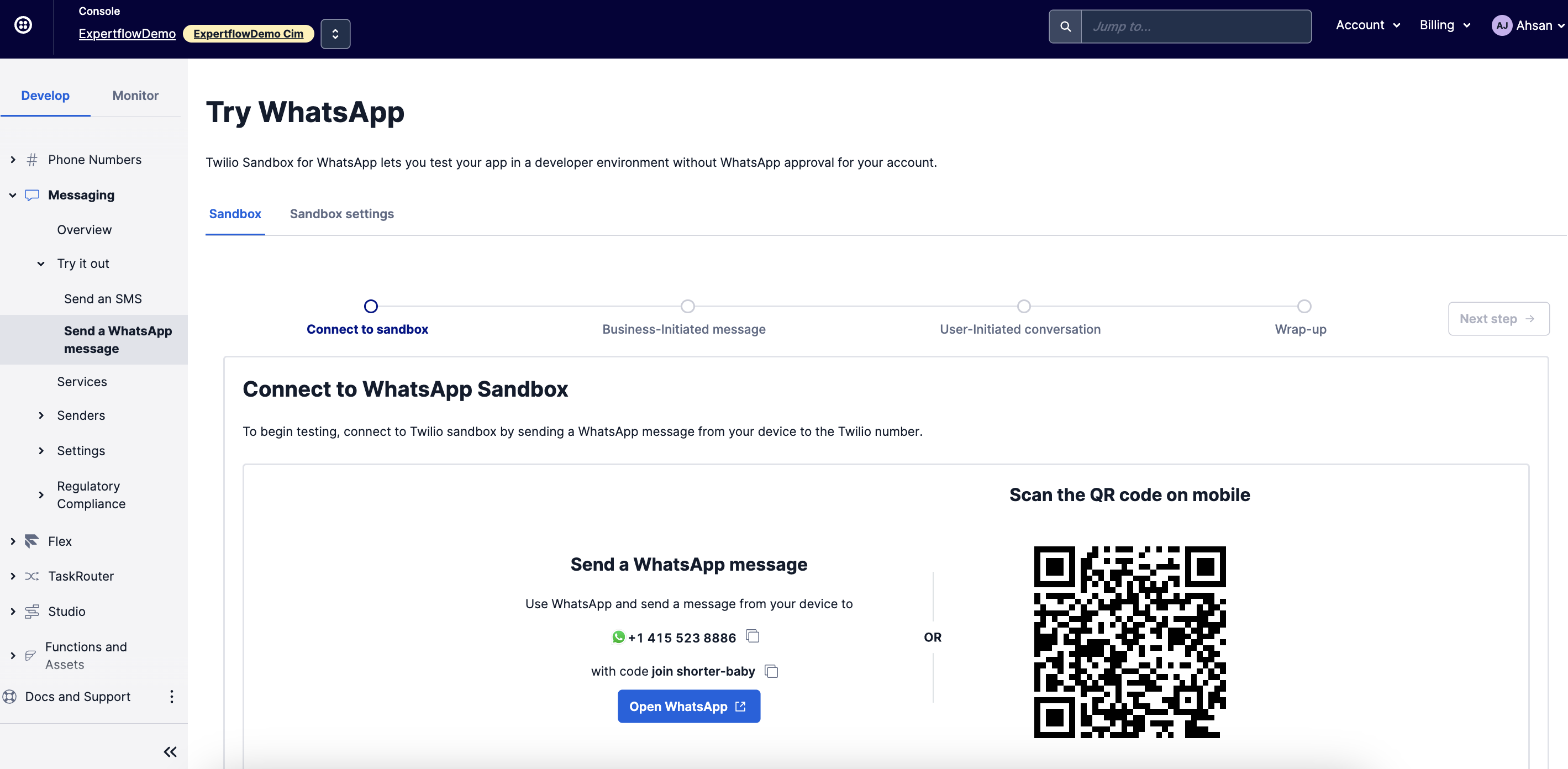Select the Wrap-up step circle
Image resolution: width=1568 pixels, height=769 pixels.
tap(1304, 306)
